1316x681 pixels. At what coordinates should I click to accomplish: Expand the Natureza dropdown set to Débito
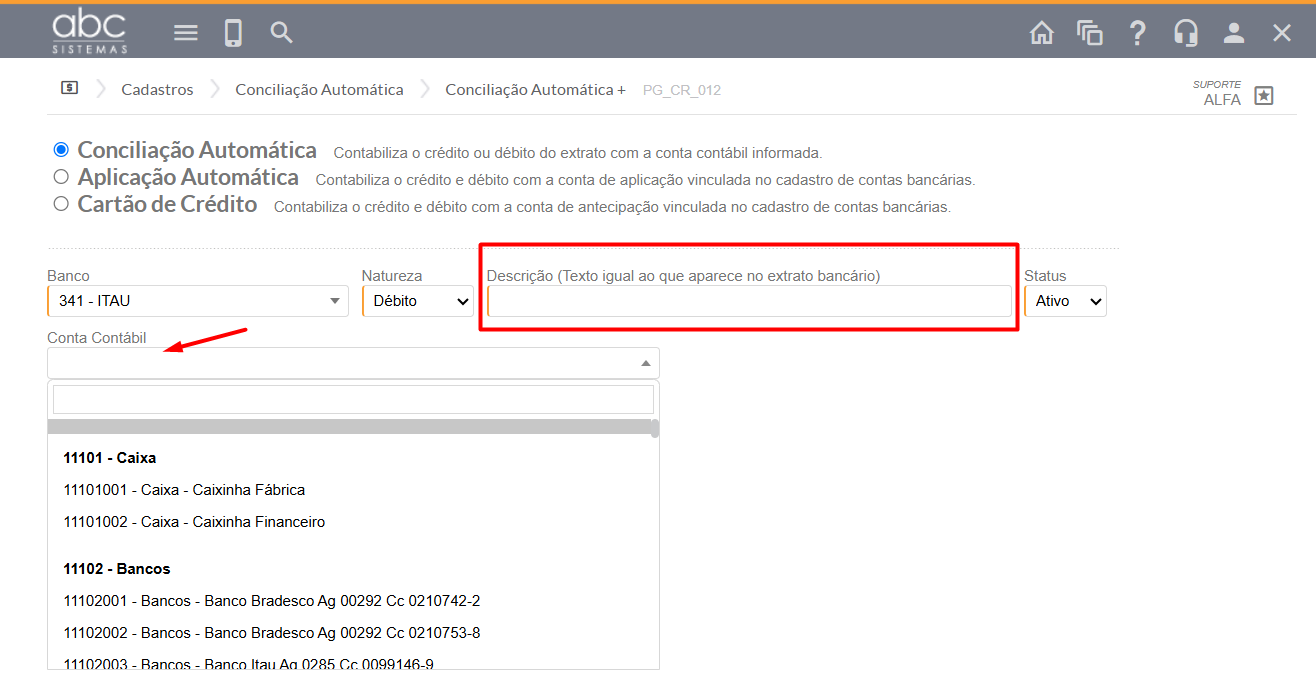click(418, 301)
